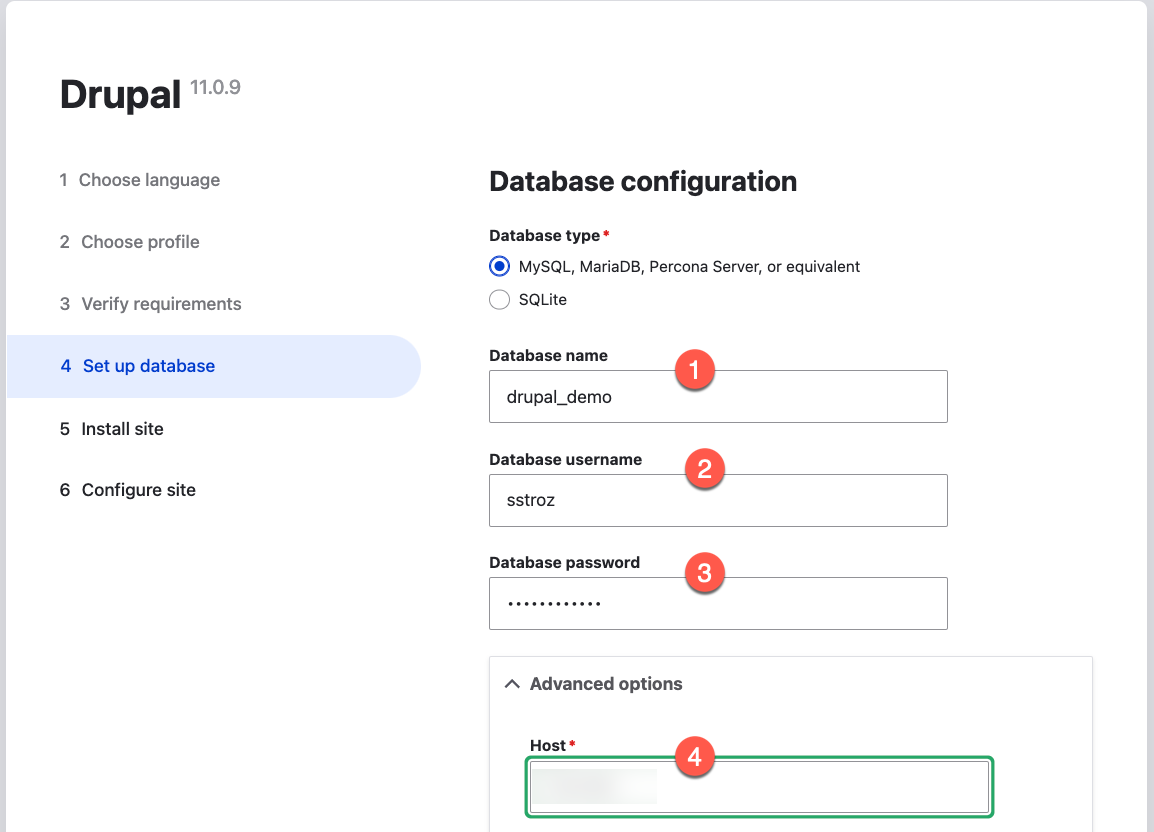Click the 11.0.9 version number

coord(215,87)
